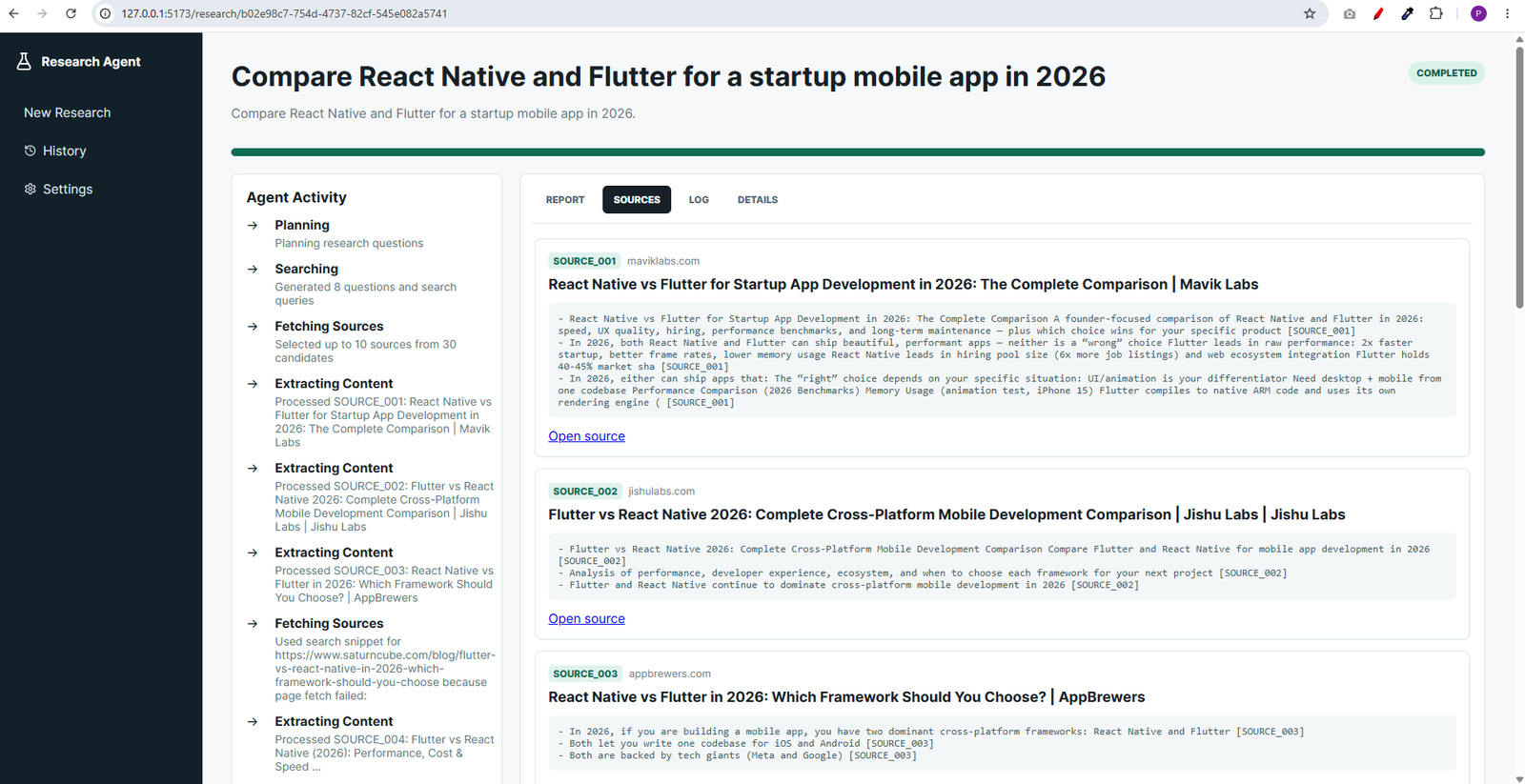Select the SOURCES tab
Viewport: 1525px width, 784px height.
[637, 200]
